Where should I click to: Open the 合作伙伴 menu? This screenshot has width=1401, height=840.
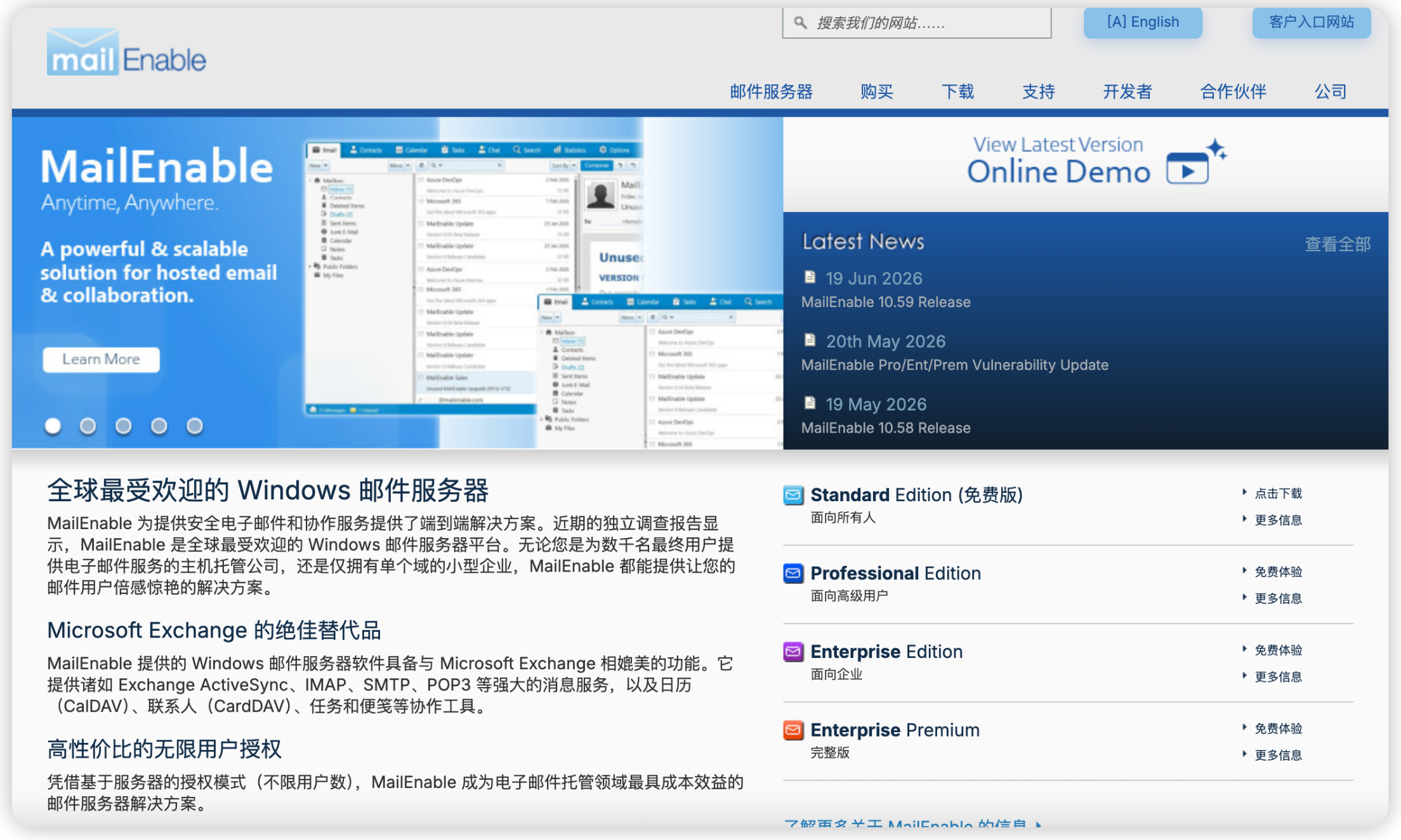pos(1233,92)
